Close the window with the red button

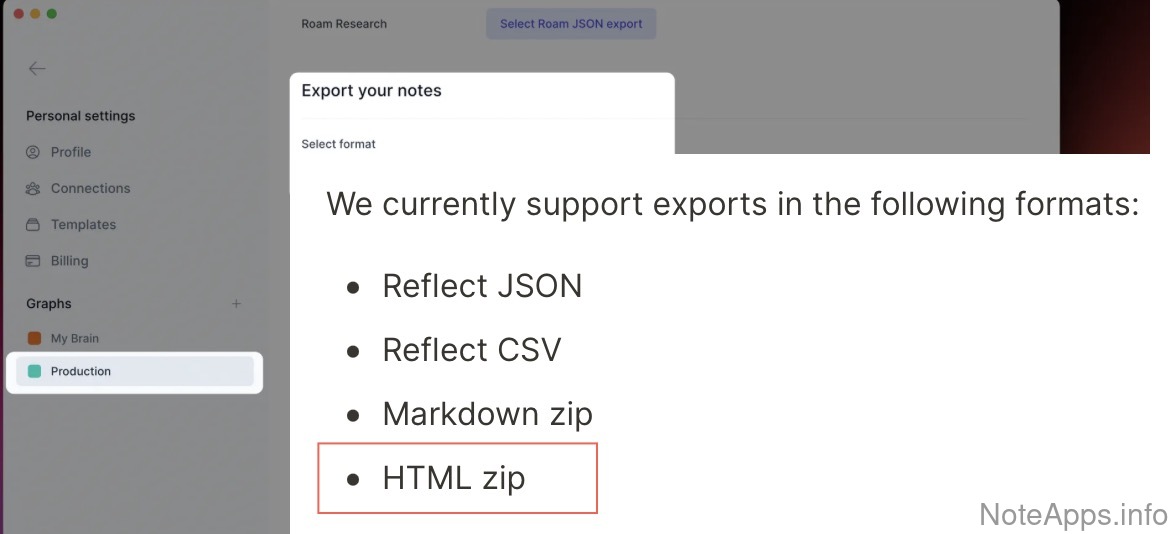pyautogui.click(x=17, y=14)
